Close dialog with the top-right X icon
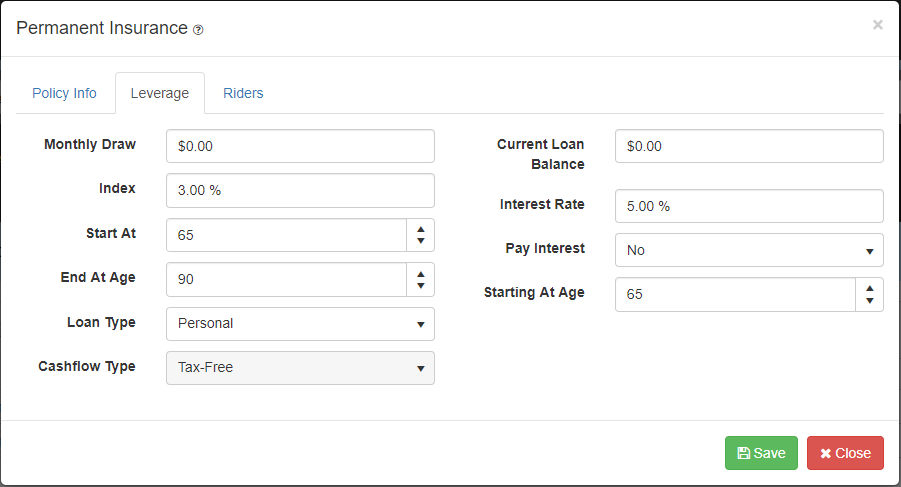 [877, 25]
